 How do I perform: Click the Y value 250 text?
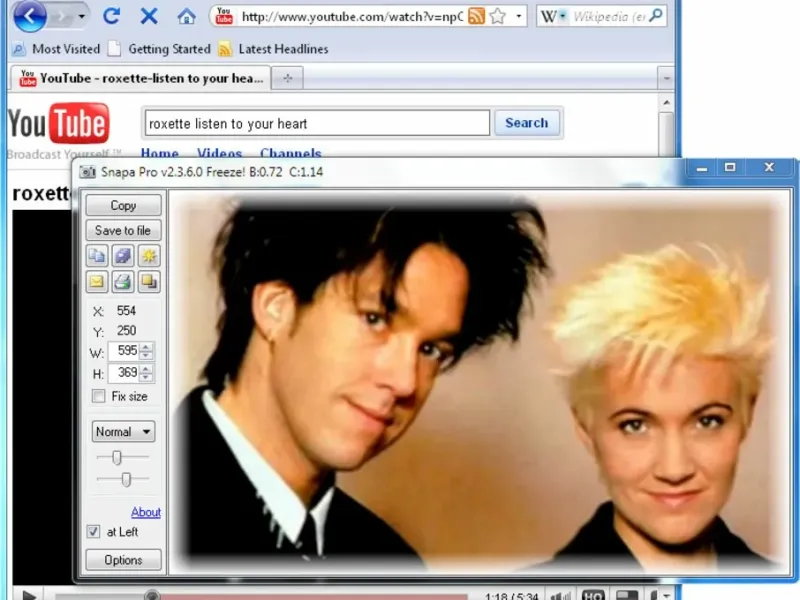(126, 331)
